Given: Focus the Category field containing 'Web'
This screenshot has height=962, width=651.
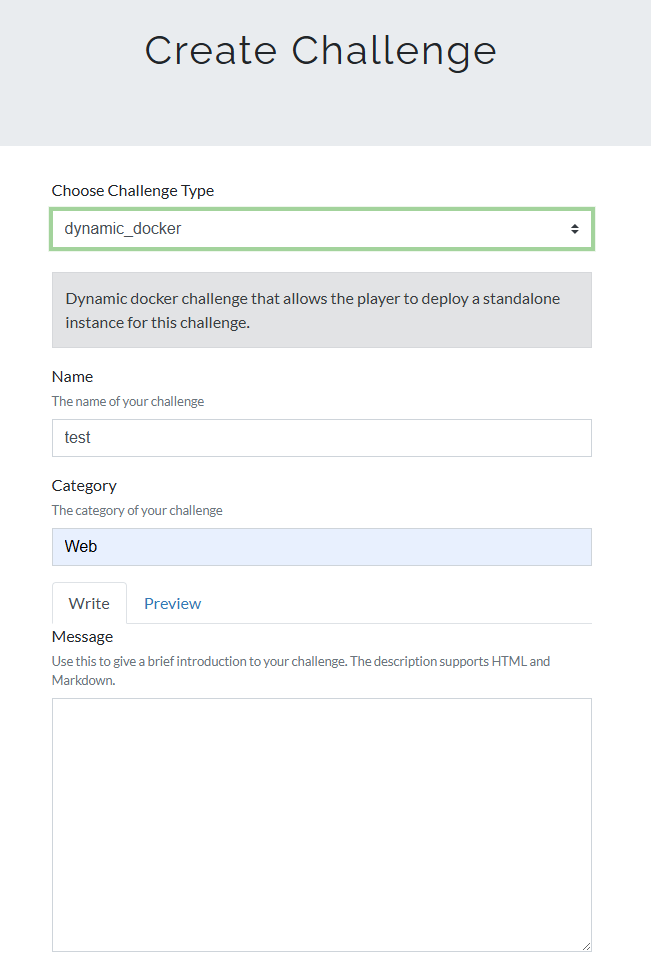Looking at the screenshot, I should tap(321, 547).
